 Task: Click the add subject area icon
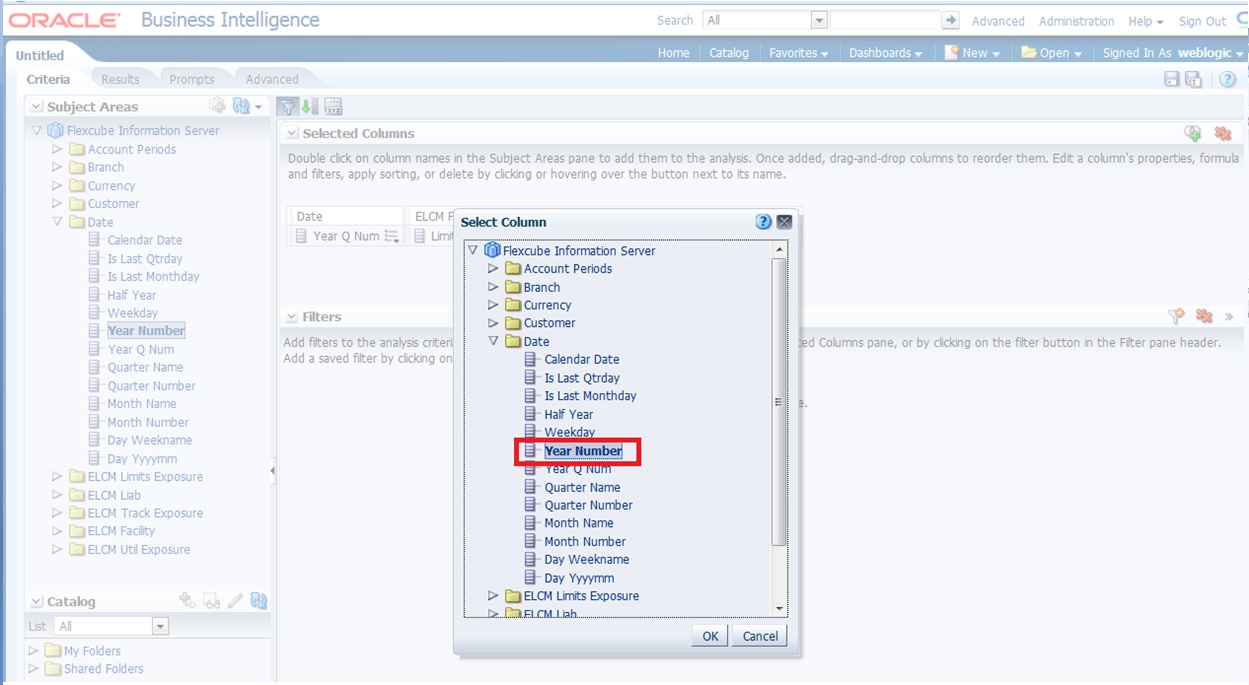pos(217,106)
